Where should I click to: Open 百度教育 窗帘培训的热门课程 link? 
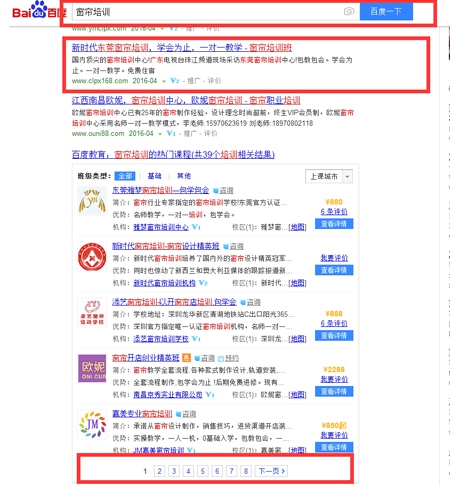point(173,155)
